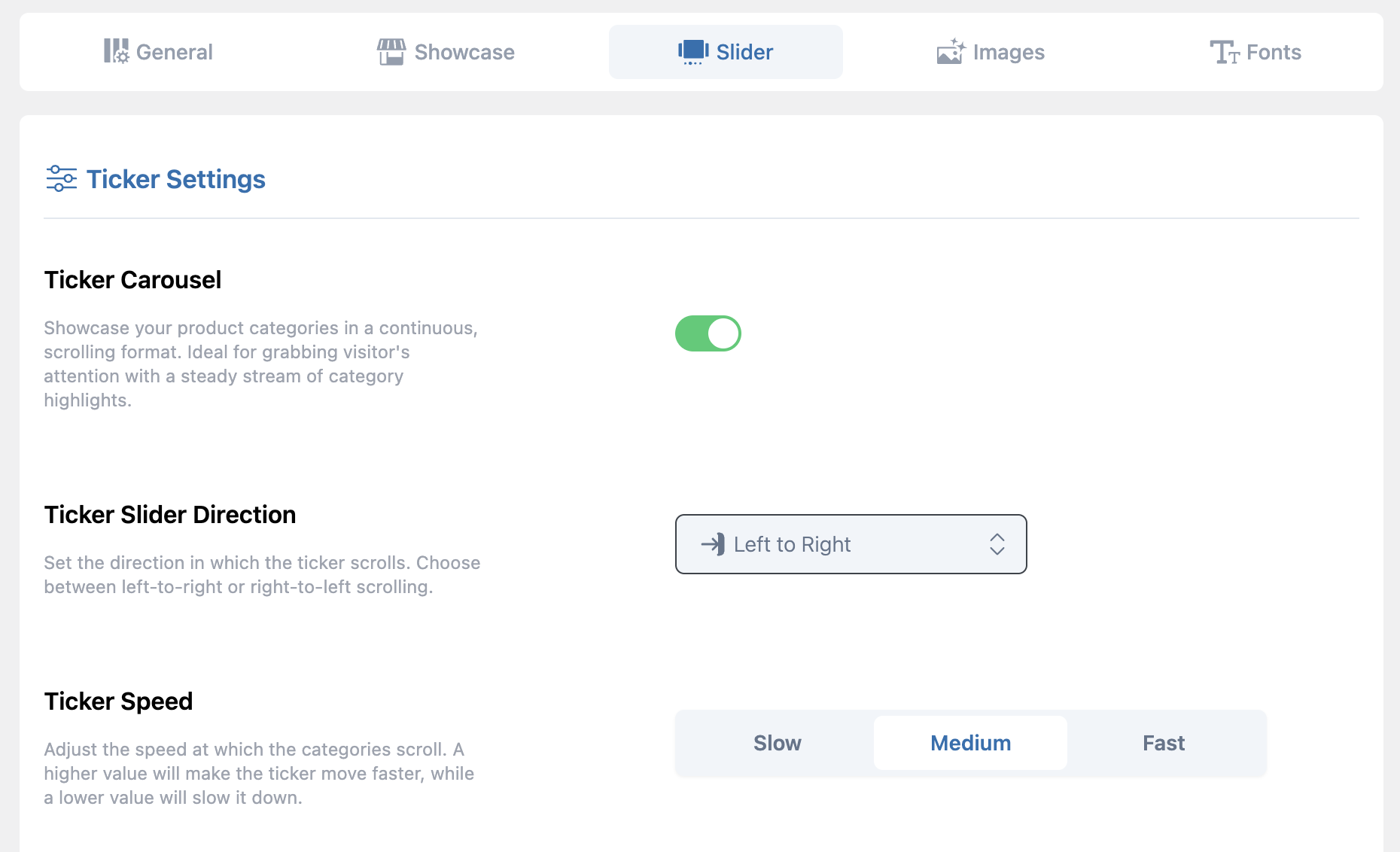
Task: Click the up-down chevron of direction selector
Action: coord(997,544)
